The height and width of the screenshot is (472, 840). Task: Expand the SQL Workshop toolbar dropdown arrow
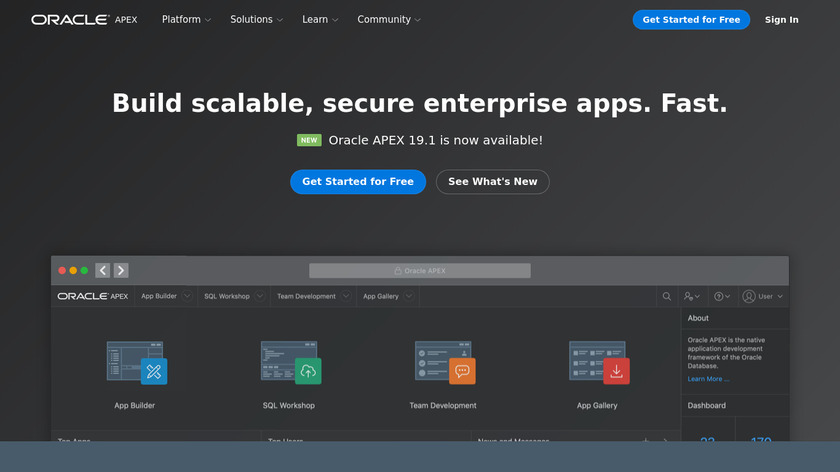point(260,296)
